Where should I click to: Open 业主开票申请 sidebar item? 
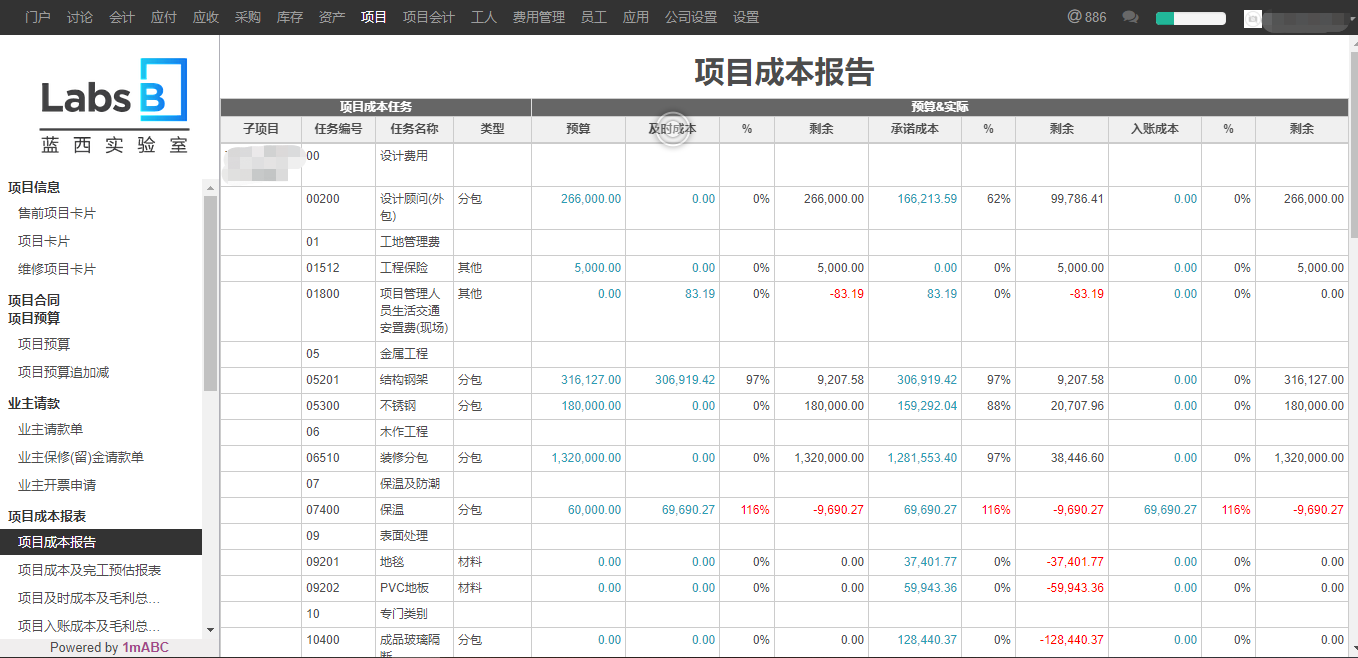click(x=57, y=485)
